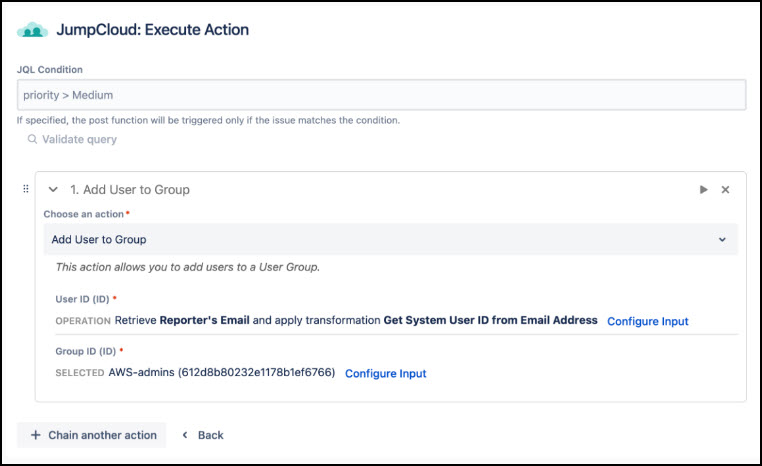Configure Input for Group ID
Viewport: 762px width, 466px height.
(x=385, y=374)
